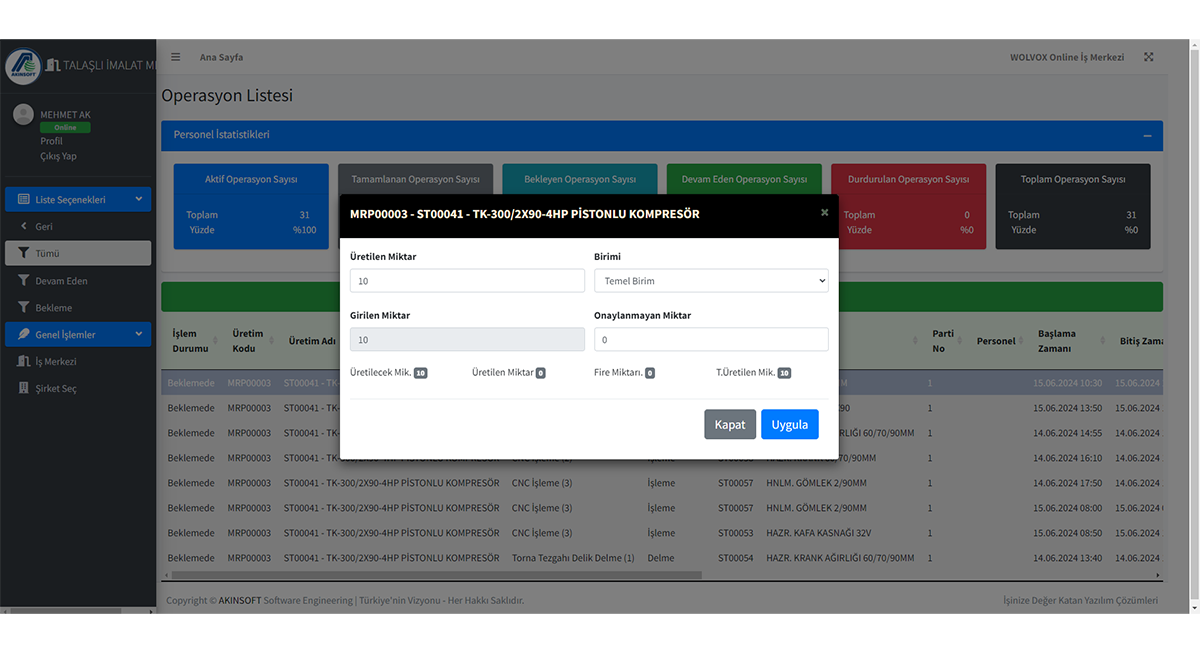Open Şirket Seç from the sidebar
This screenshot has width=1200, height=653.
click(55, 389)
